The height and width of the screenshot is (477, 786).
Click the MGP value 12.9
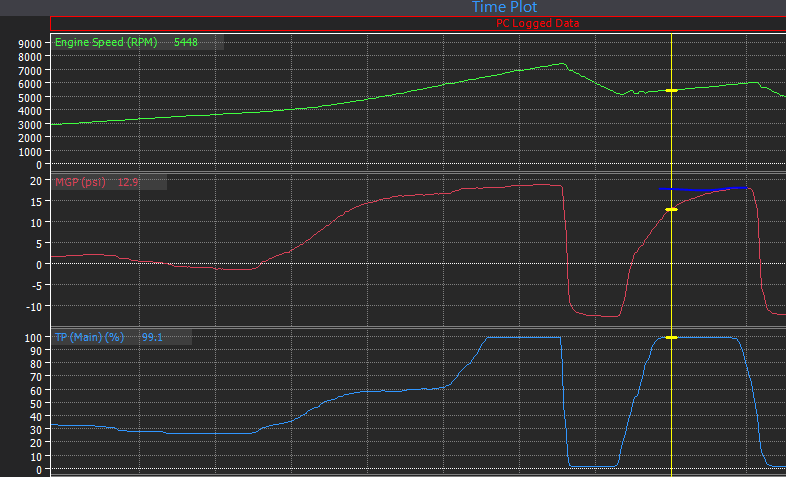click(x=128, y=182)
